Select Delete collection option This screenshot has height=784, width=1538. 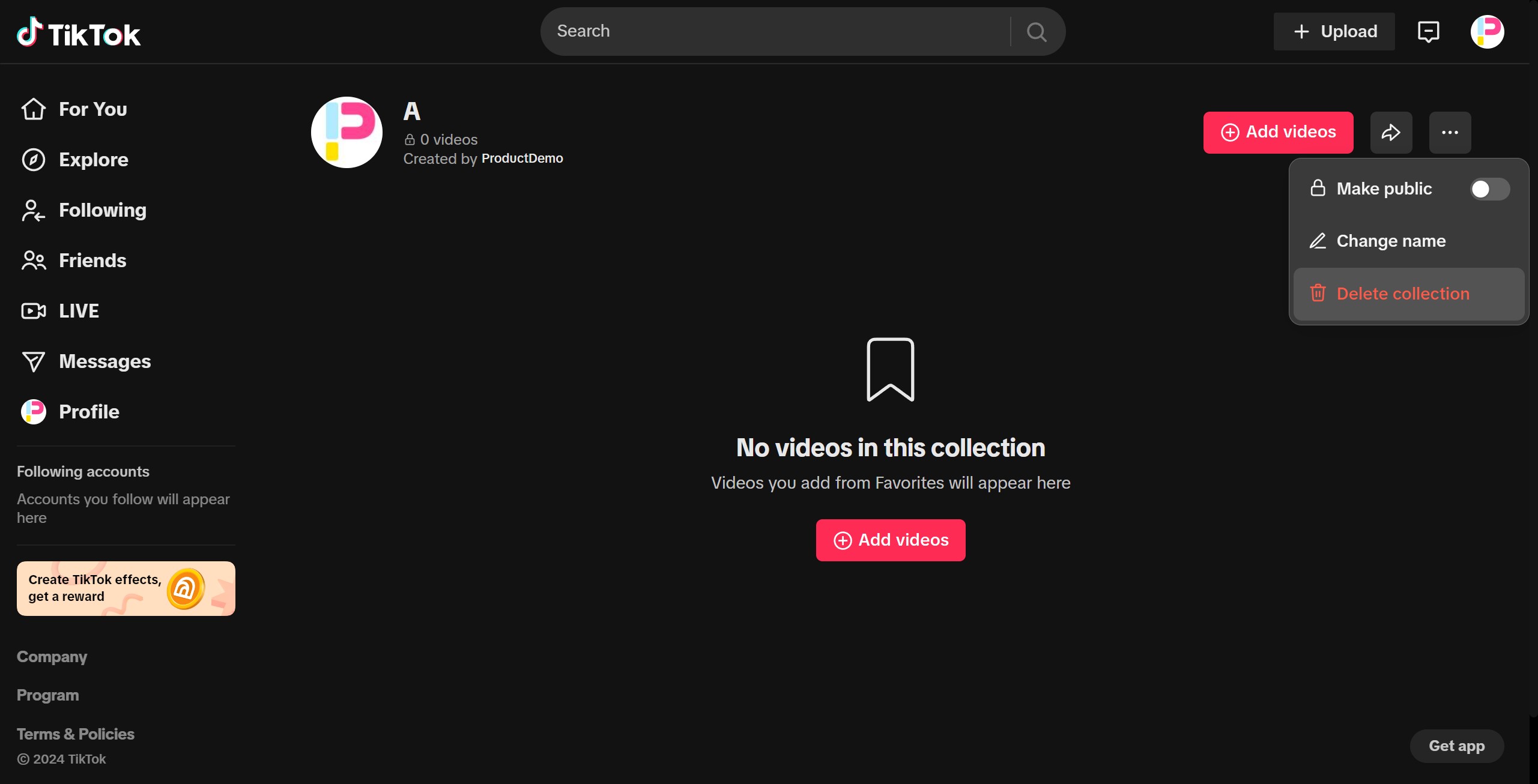click(1409, 294)
